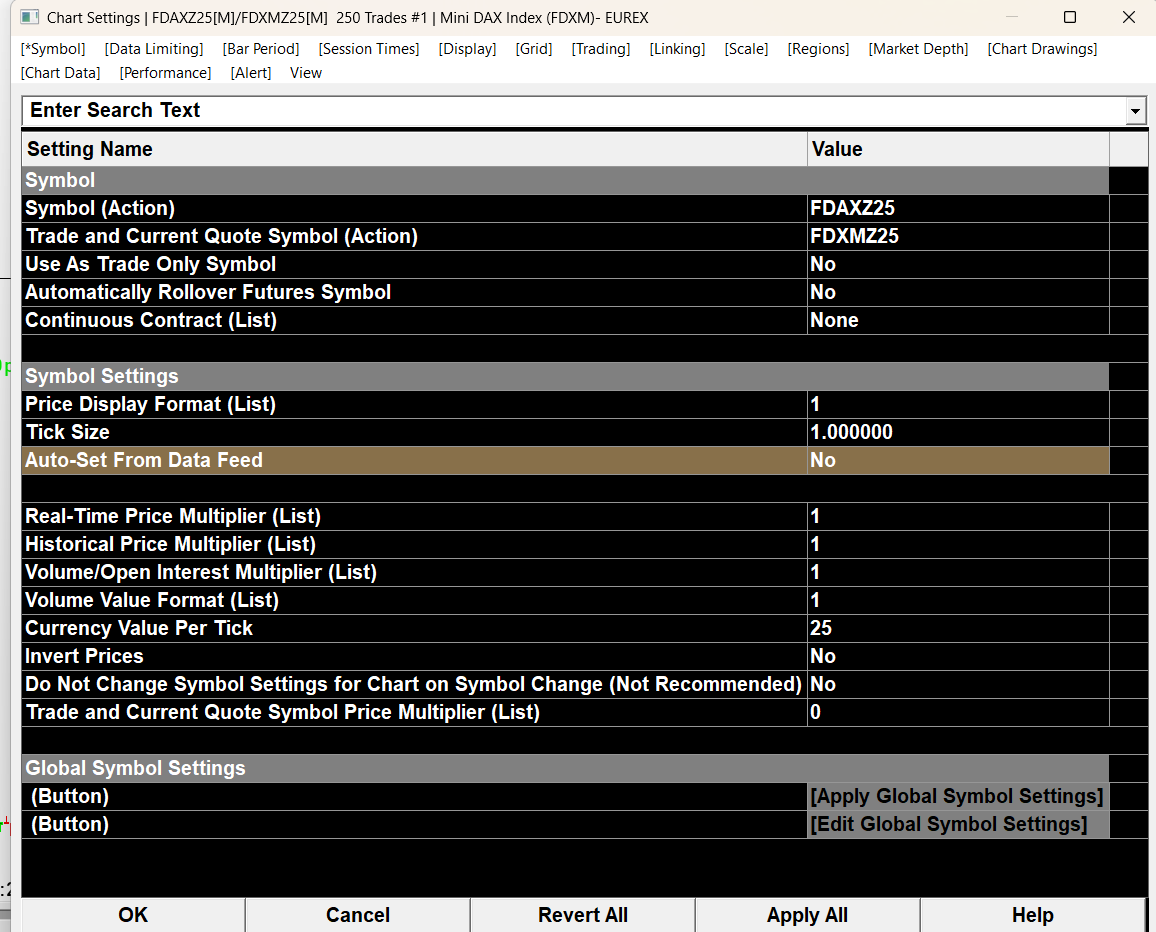Viewport: 1156px width, 932px height.
Task: Open the View menu
Action: (x=305, y=73)
